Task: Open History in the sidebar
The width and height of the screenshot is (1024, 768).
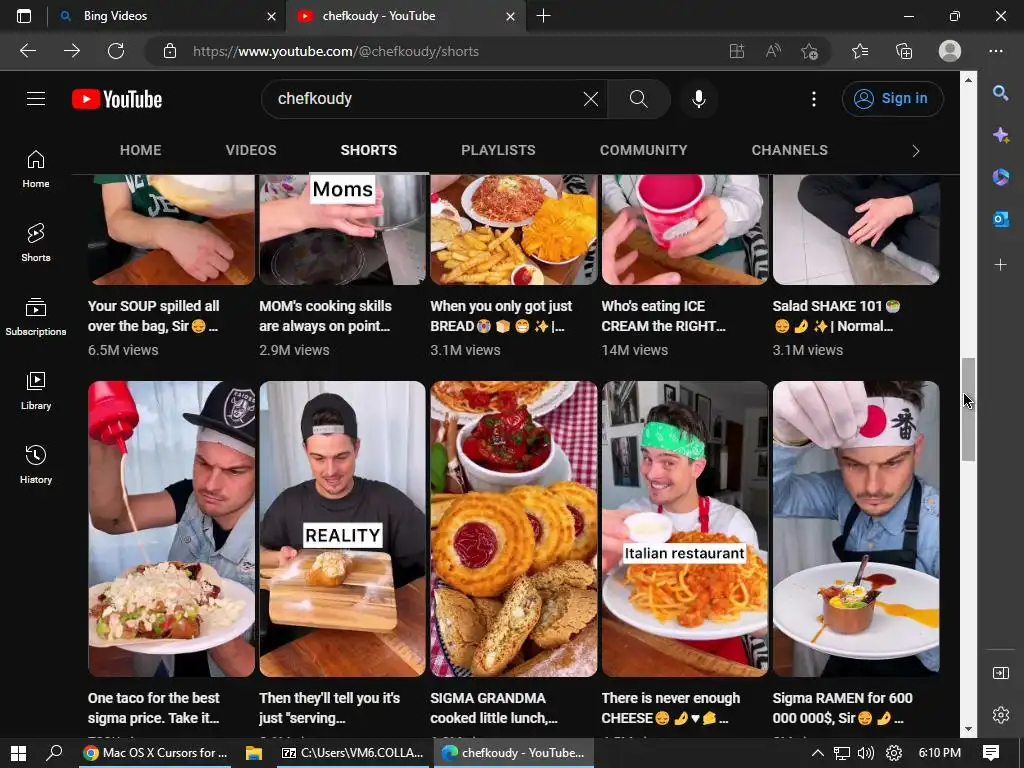Action: (x=36, y=464)
